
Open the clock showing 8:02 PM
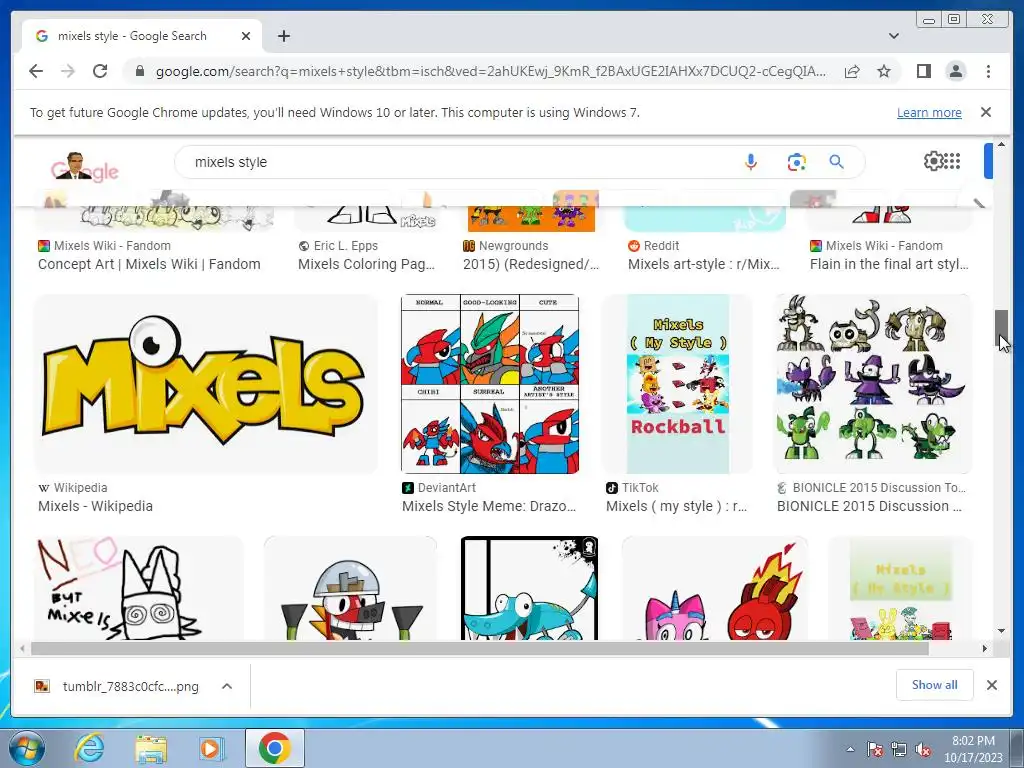[x=973, y=749]
